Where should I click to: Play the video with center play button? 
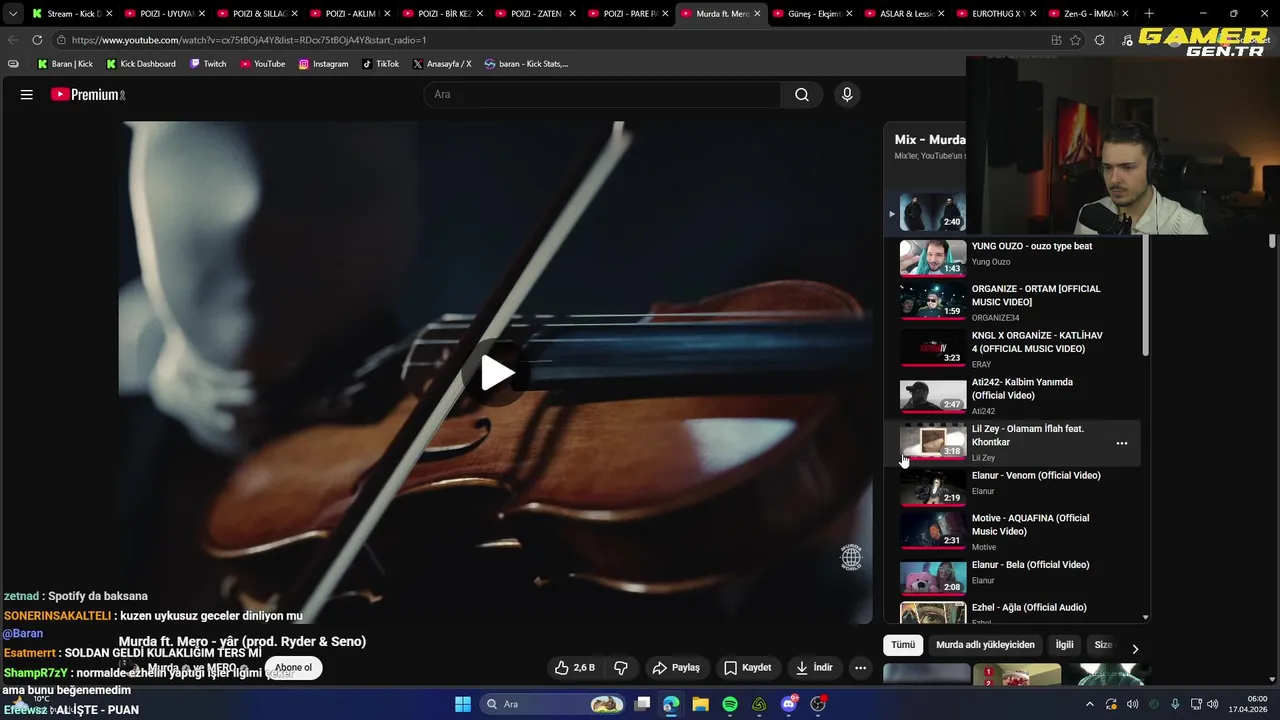click(497, 373)
